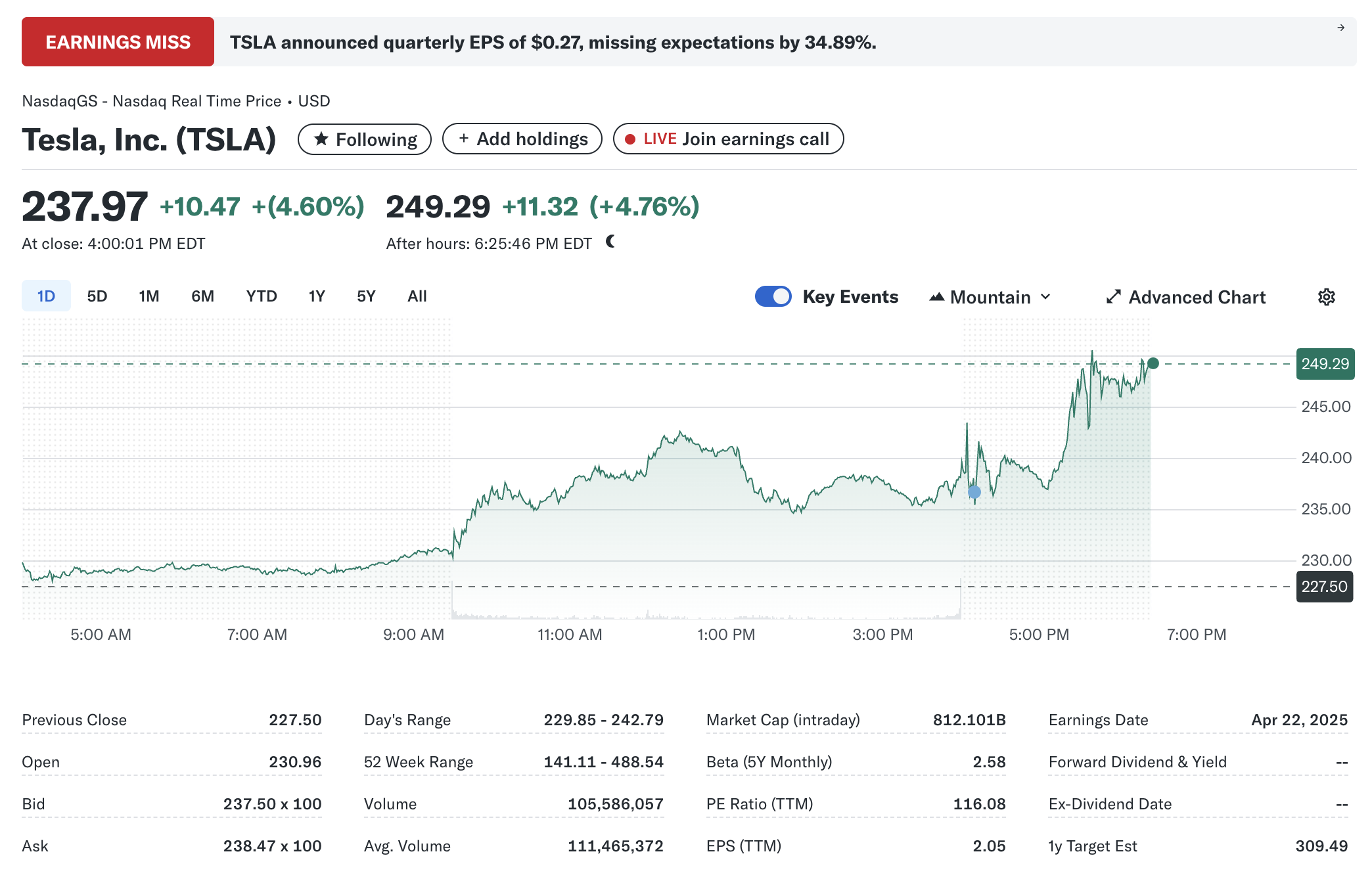This screenshot has height=879, width=1372.
Task: Expand the Mountain chart type chevron
Action: pyautogui.click(x=1045, y=297)
